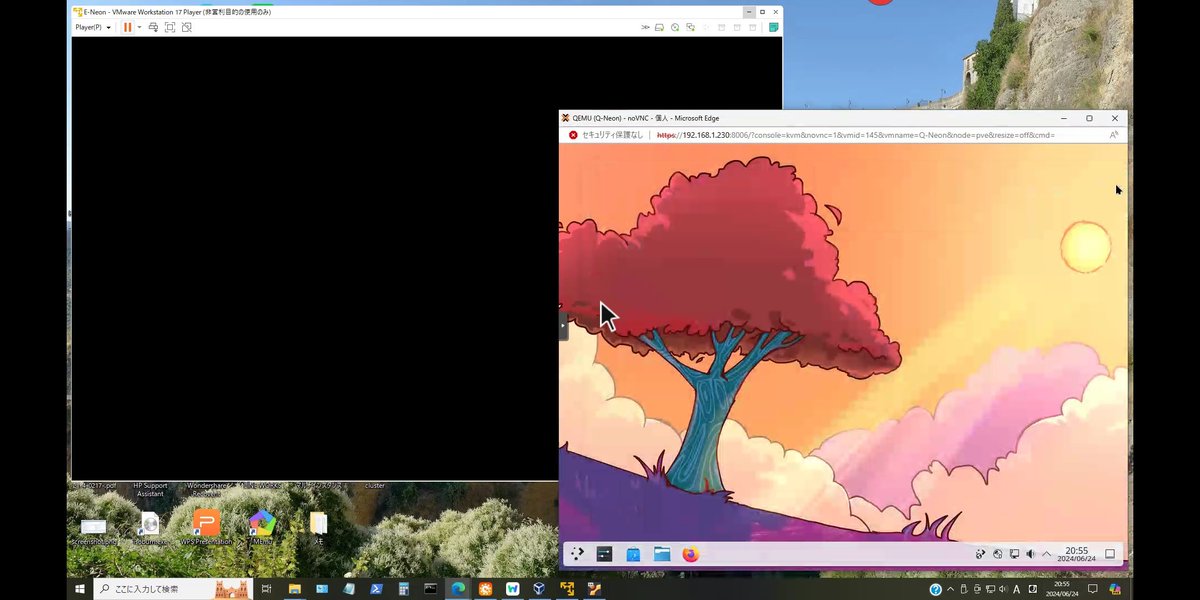Image resolution: width=1200 pixels, height=600 pixels.
Task: Open Windows notification center
Action: [x=1093, y=589]
